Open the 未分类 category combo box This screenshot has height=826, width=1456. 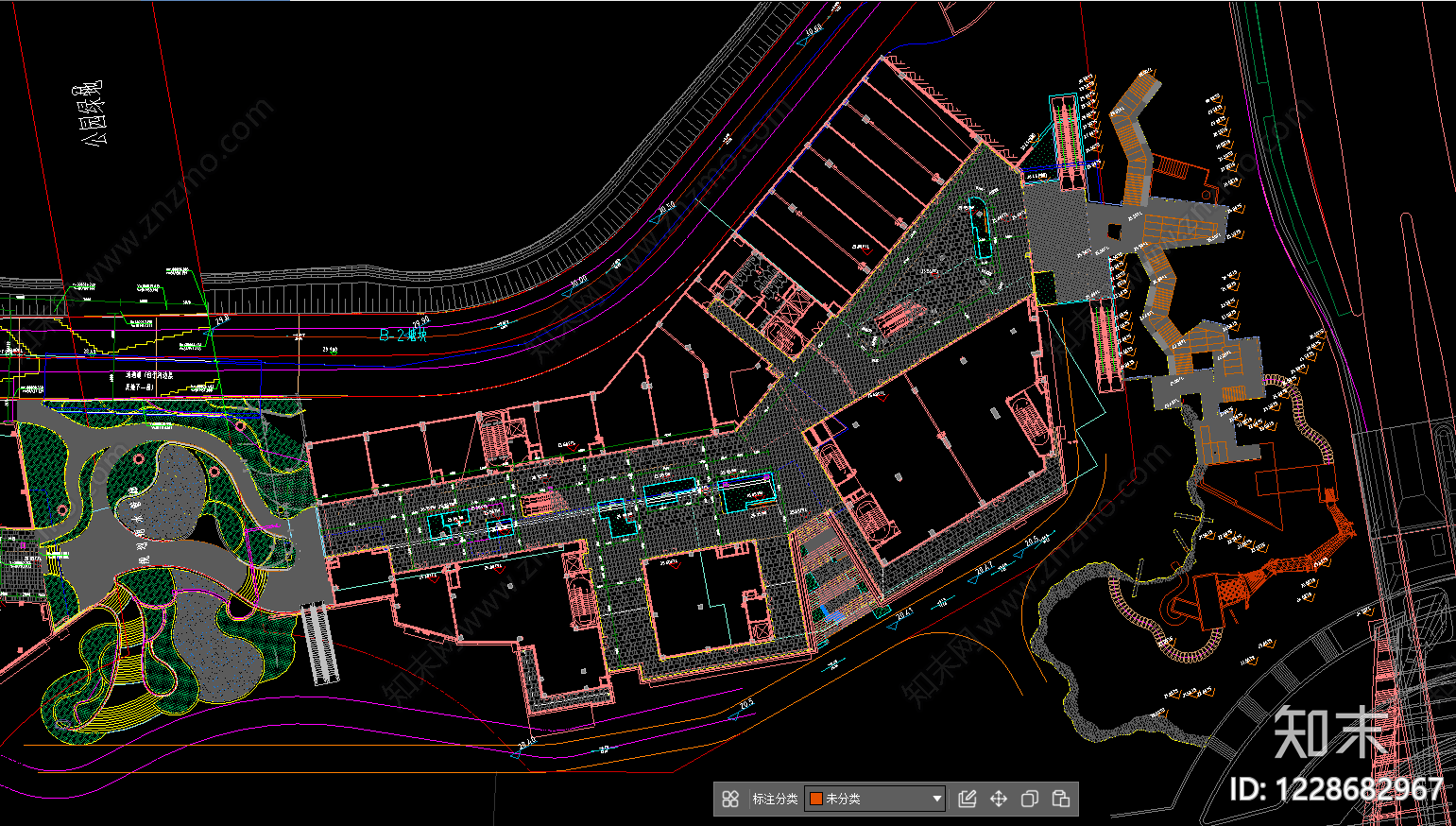pos(875,799)
